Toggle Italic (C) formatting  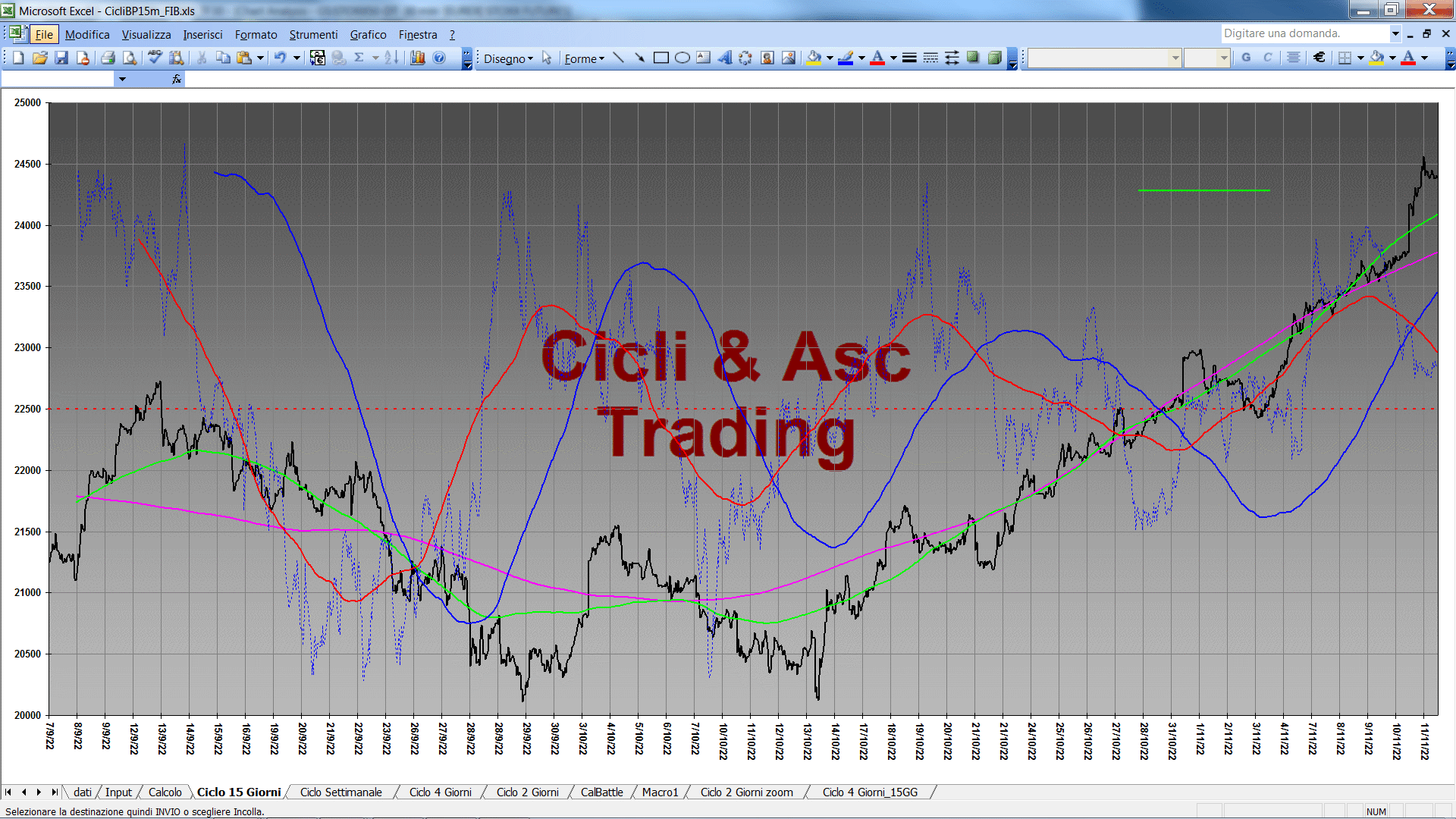[1267, 58]
